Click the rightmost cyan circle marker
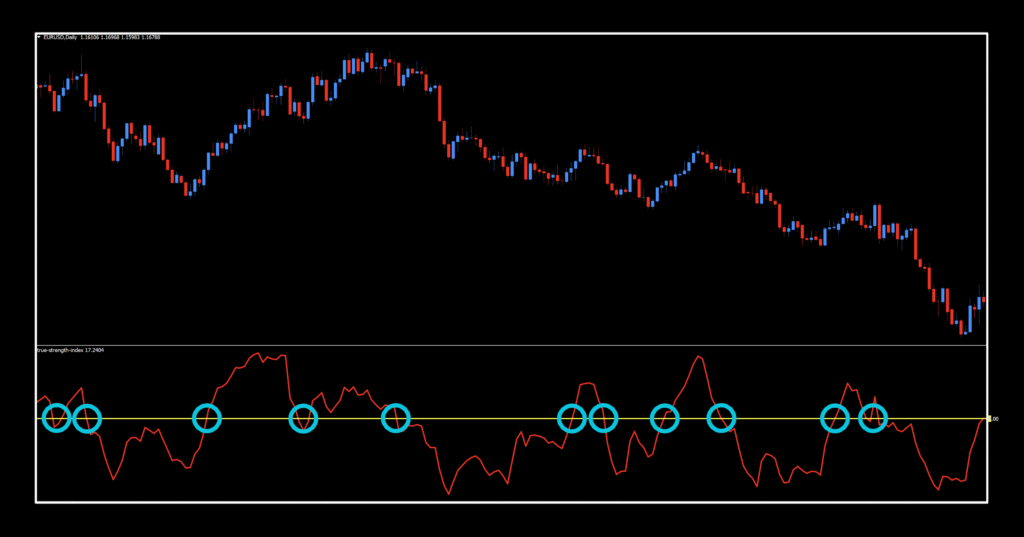 click(873, 418)
